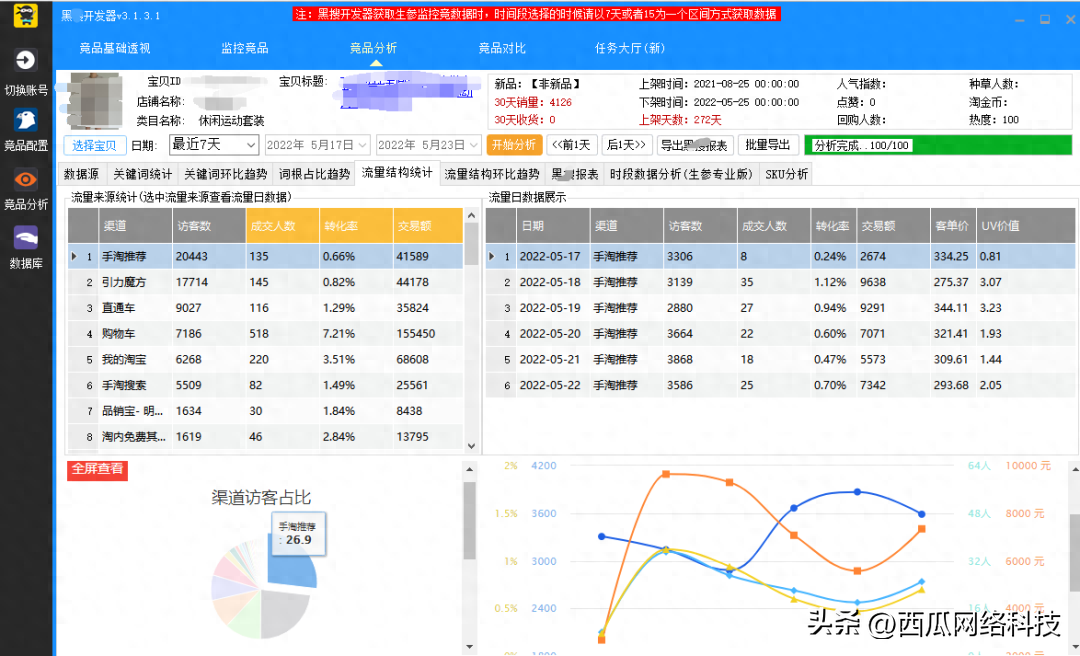Open the SKU分析 tab
The width and height of the screenshot is (1080, 656).
786,174
